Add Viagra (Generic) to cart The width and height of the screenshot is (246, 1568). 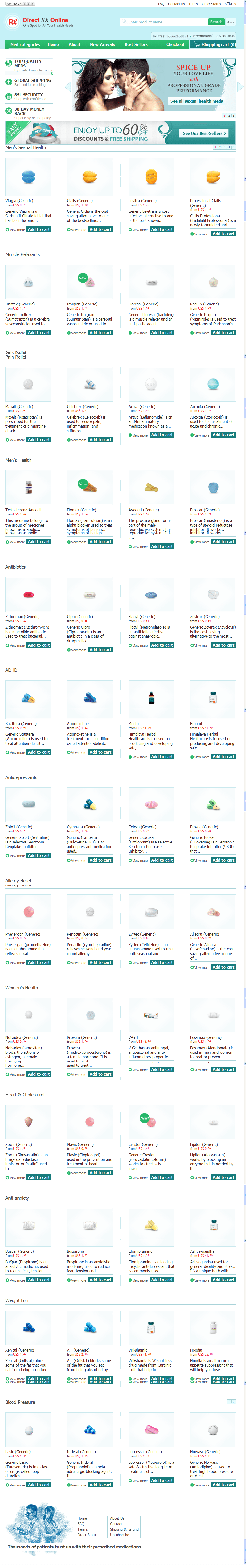click(39, 230)
